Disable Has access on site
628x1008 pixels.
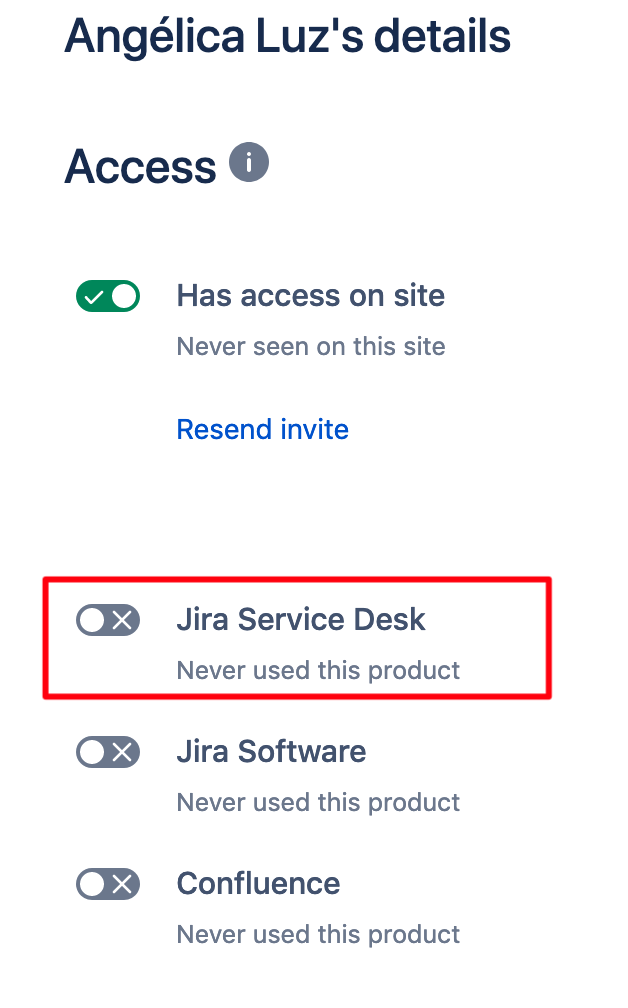pyautogui.click(x=108, y=296)
